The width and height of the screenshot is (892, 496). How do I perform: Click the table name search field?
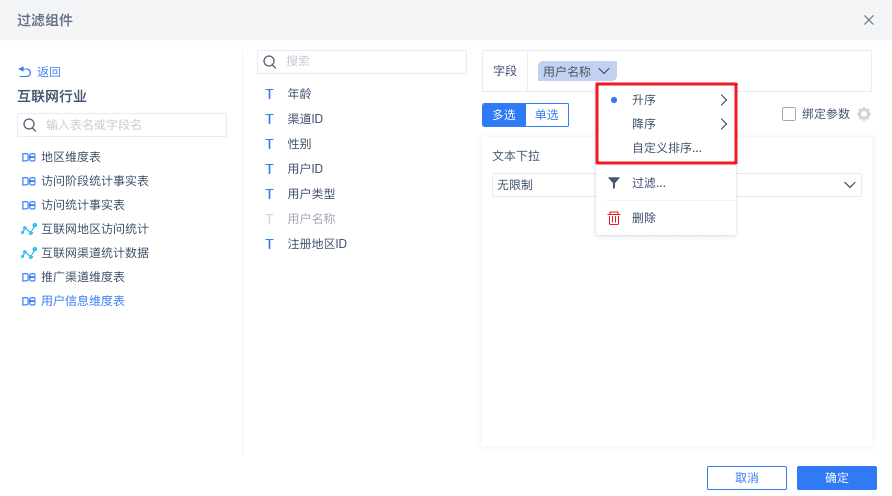tap(132, 125)
